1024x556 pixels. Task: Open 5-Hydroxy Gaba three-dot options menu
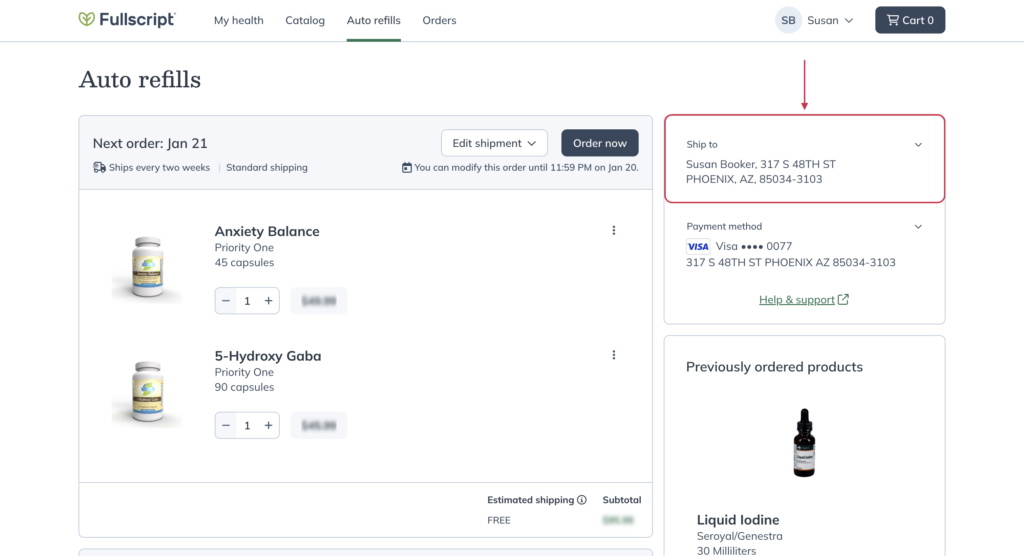[x=613, y=355]
